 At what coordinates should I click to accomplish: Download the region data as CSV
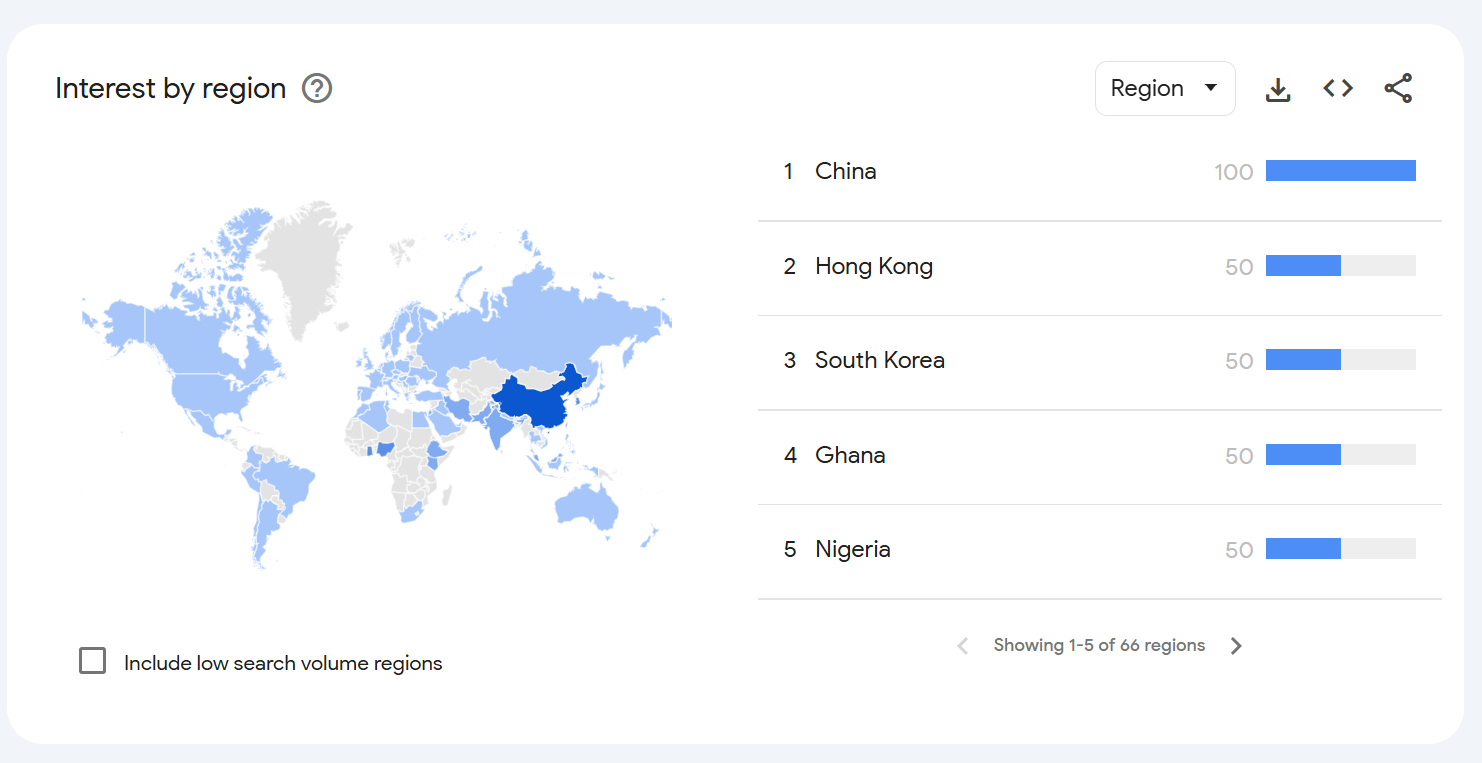pyautogui.click(x=1278, y=89)
